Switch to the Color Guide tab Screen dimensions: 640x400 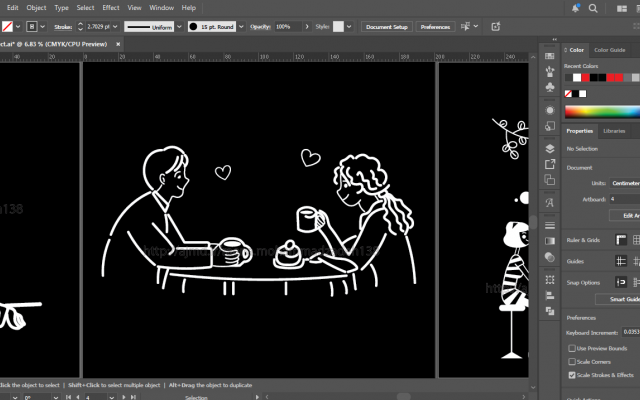[x=610, y=50]
